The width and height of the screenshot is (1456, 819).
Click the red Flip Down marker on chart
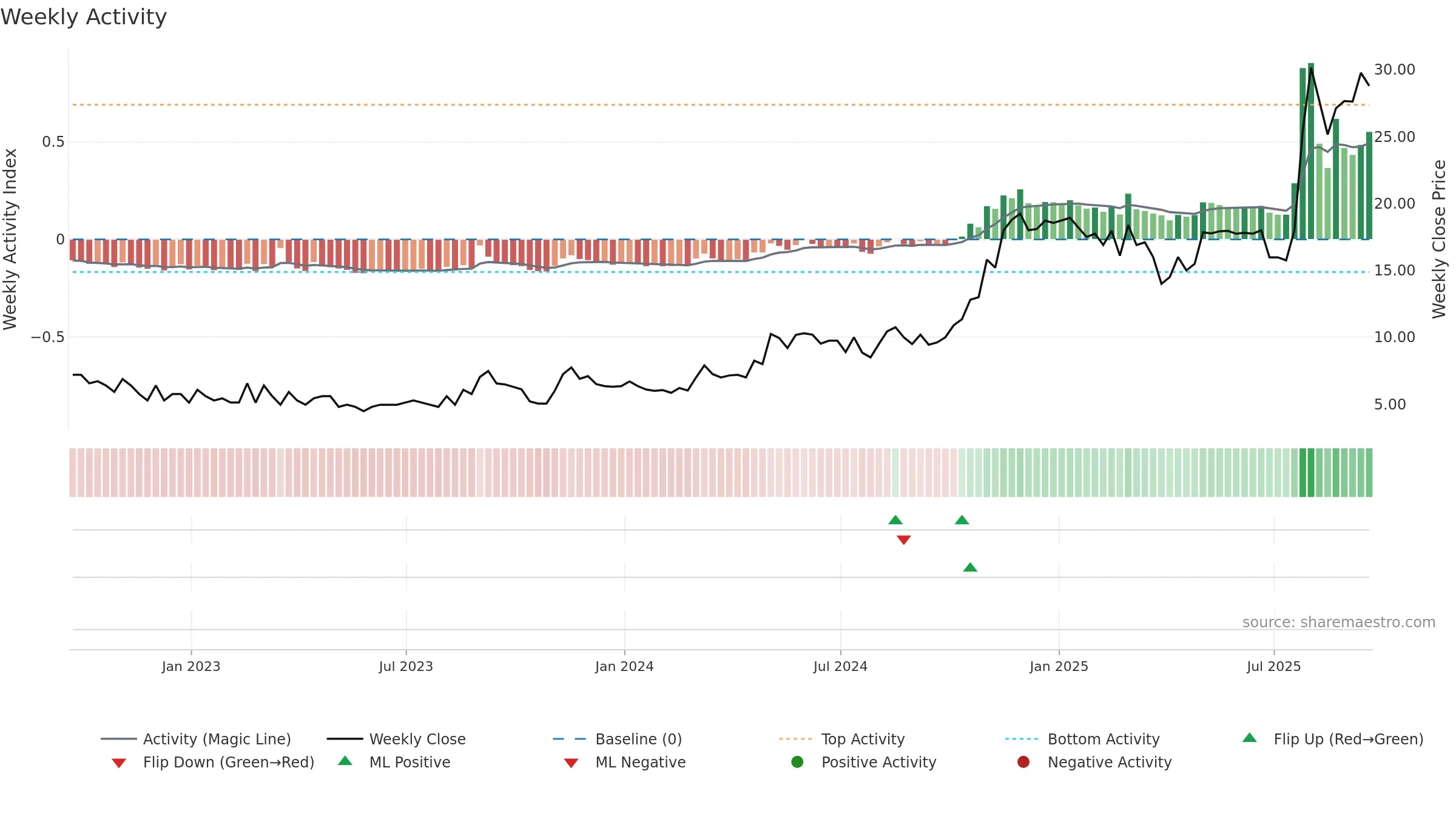pyautogui.click(x=903, y=540)
